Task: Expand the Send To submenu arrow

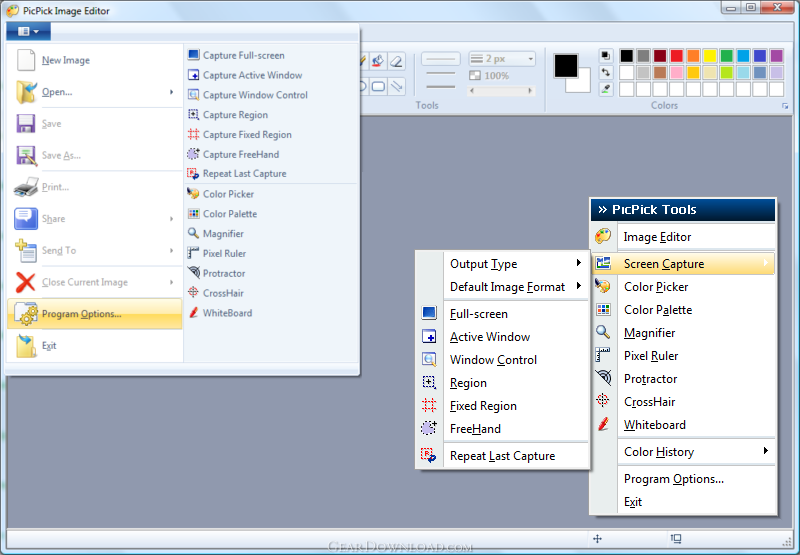Action: coord(171,250)
